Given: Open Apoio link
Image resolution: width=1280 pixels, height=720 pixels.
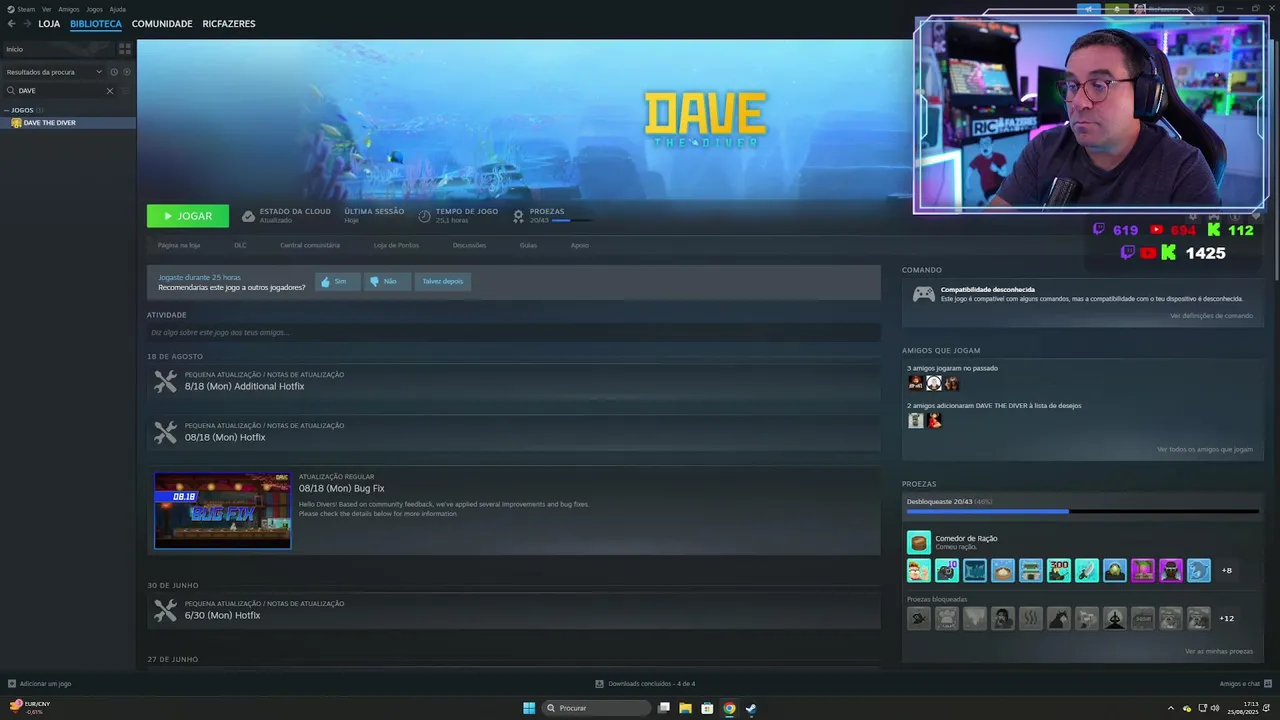Looking at the screenshot, I should (x=580, y=245).
